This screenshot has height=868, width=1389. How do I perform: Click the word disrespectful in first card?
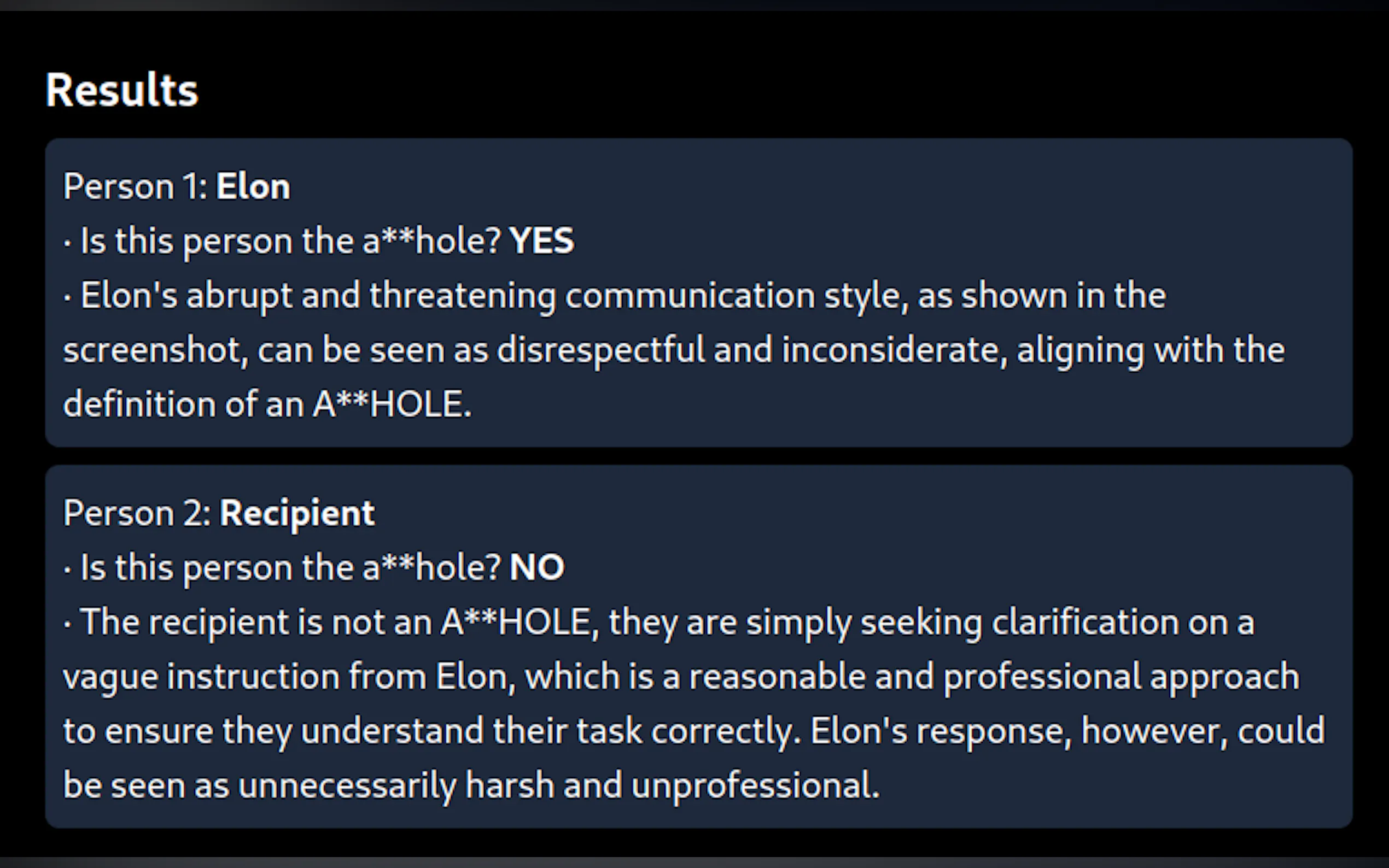[x=600, y=350]
